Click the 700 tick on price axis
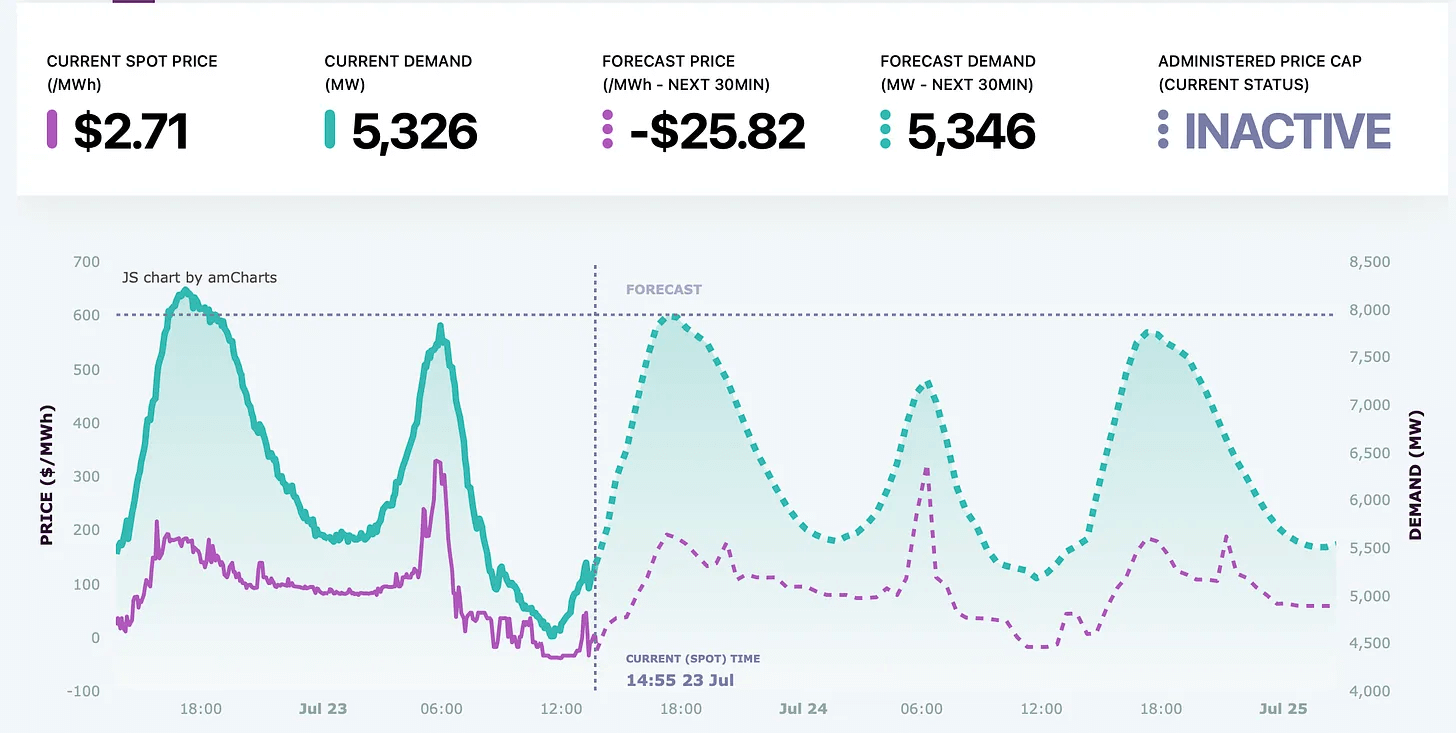This screenshot has width=1456, height=733. coord(87,262)
